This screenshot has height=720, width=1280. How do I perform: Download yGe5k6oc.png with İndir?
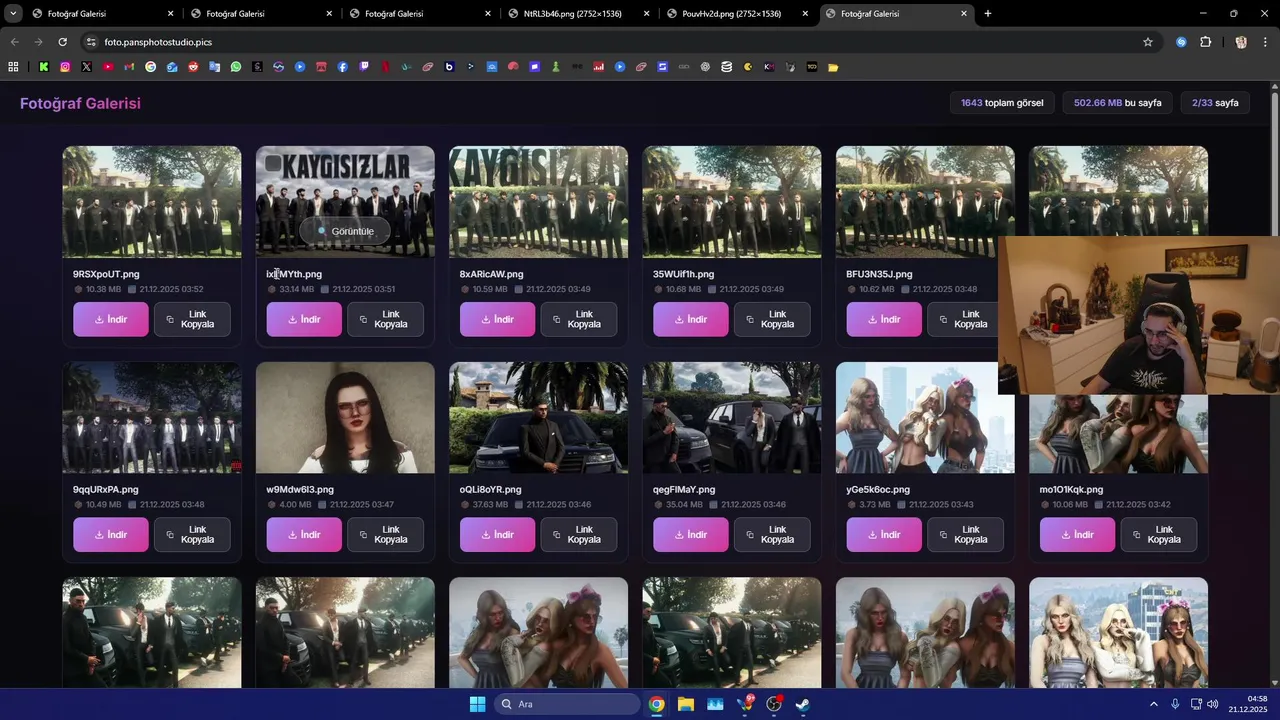[884, 535]
